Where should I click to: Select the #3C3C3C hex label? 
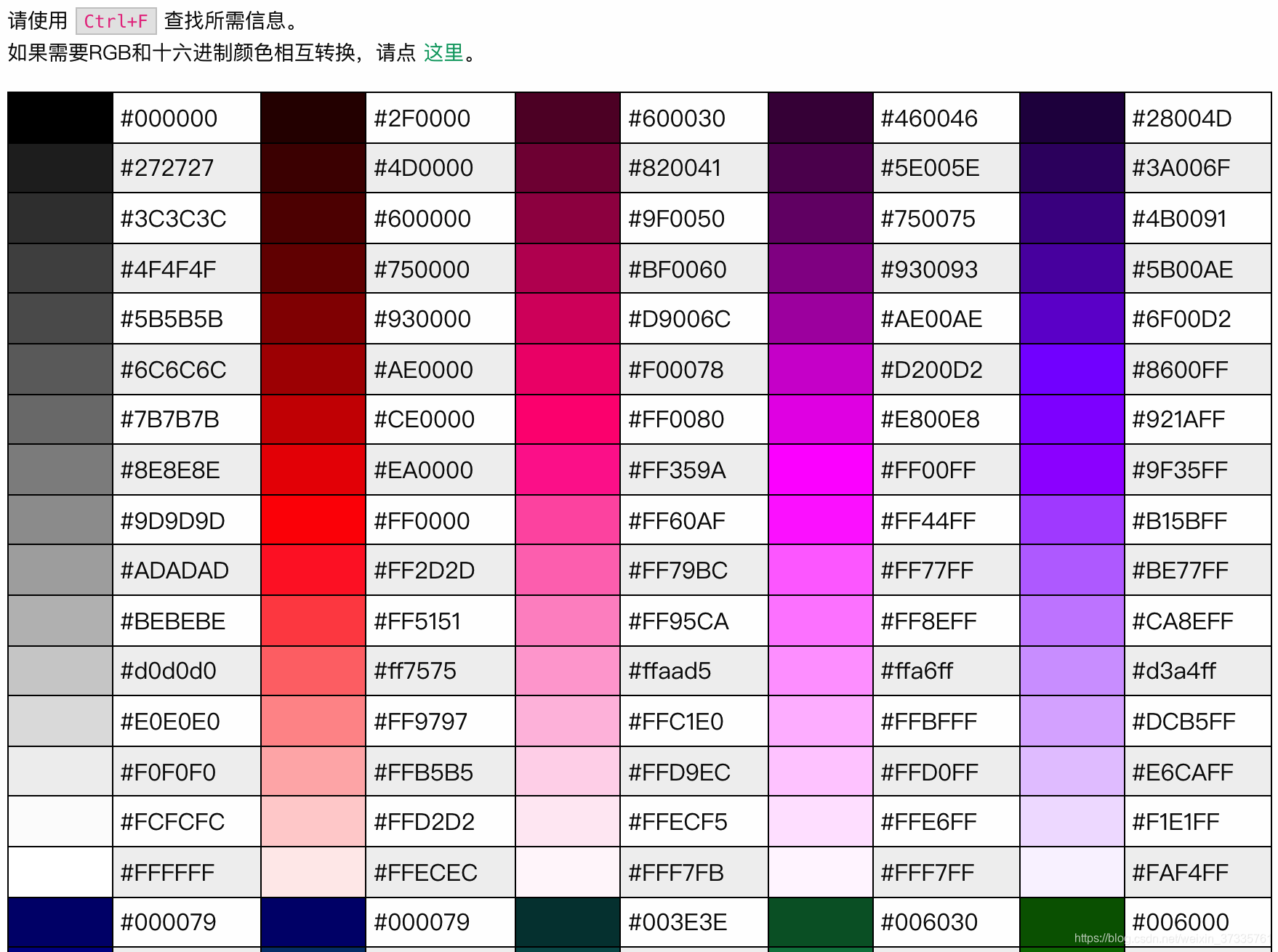click(173, 219)
